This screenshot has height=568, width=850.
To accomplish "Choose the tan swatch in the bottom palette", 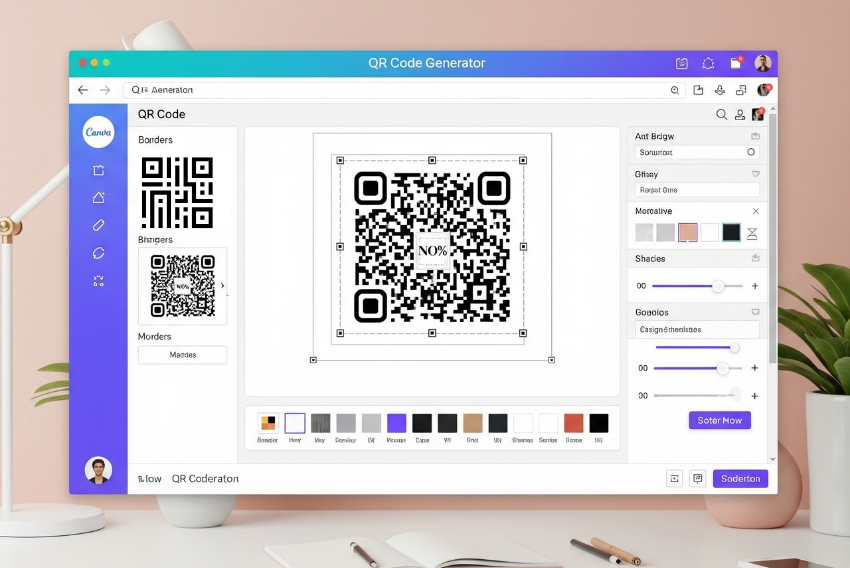I will pos(473,423).
